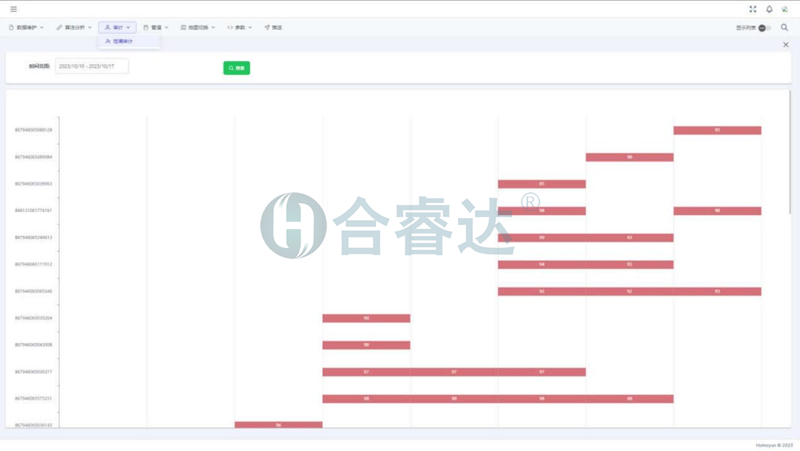This screenshot has width=800, height=451.
Task: Click the time range date field
Action: (92, 66)
